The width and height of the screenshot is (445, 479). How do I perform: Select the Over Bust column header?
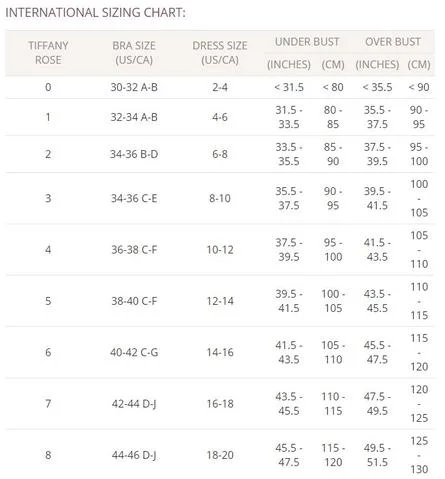(393, 42)
